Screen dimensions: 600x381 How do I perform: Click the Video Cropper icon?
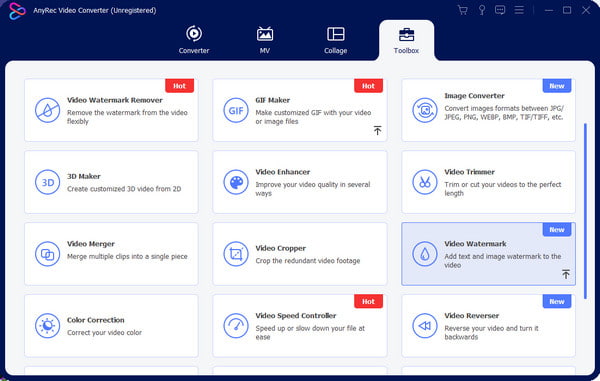236,254
